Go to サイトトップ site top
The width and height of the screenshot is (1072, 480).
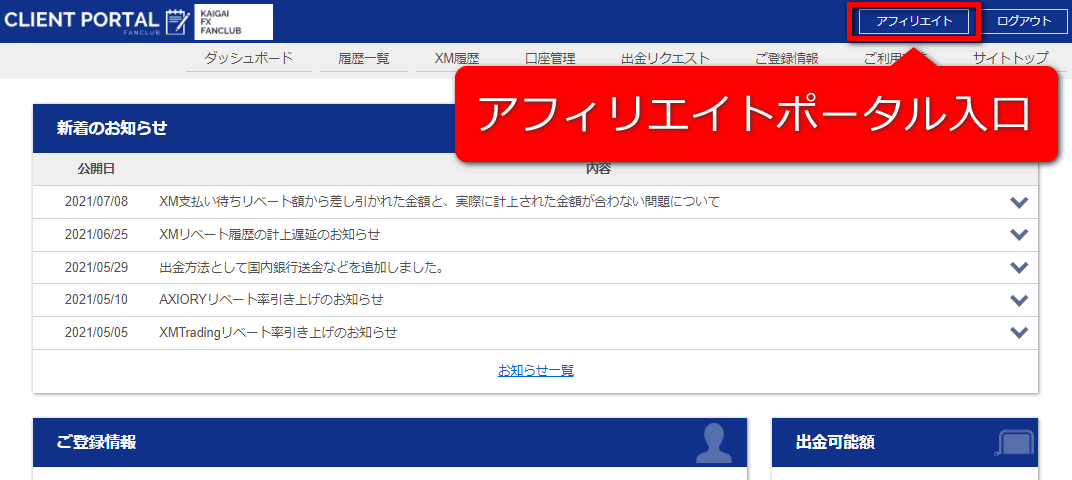pos(1010,59)
